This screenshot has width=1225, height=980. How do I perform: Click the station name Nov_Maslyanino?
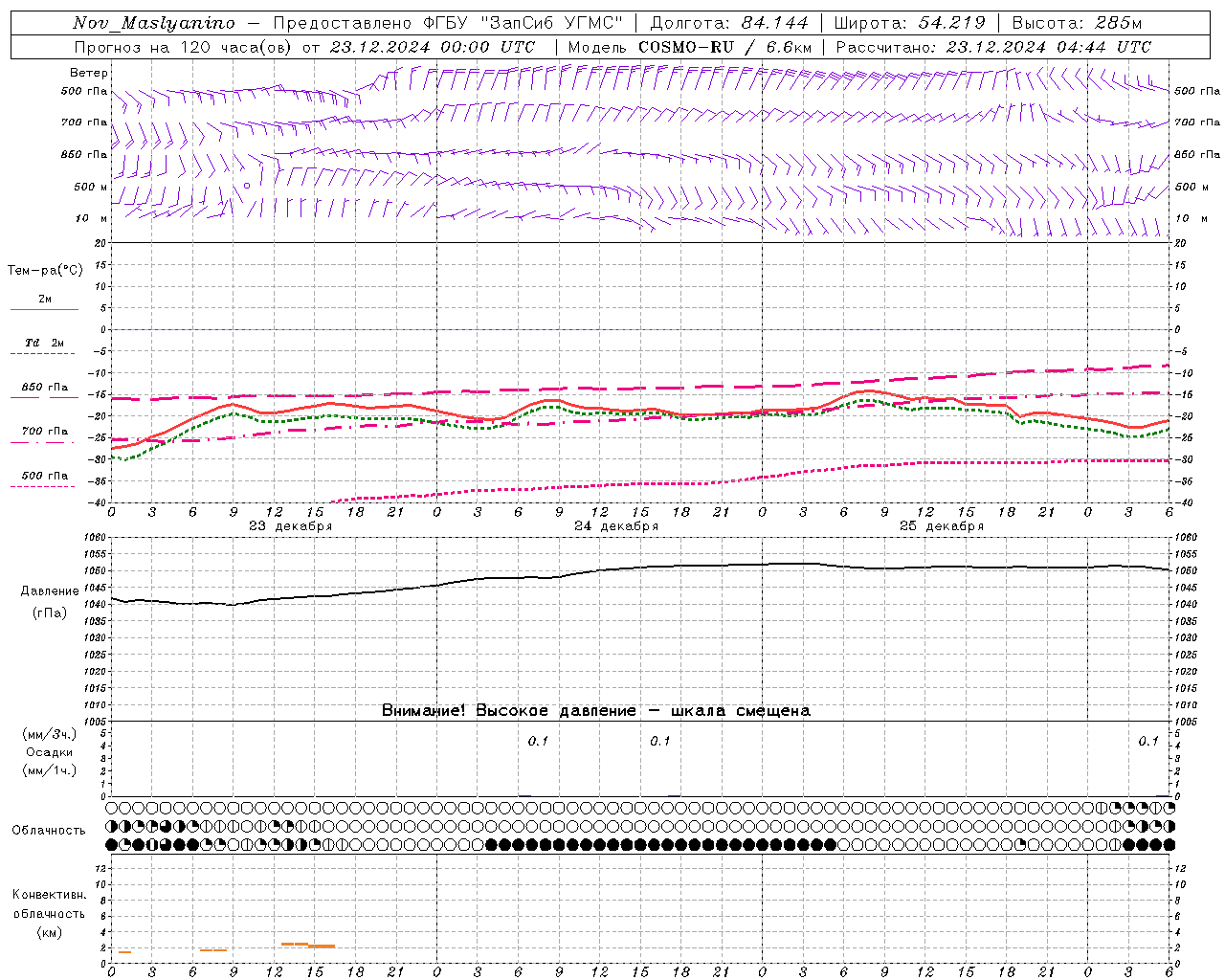[153, 23]
